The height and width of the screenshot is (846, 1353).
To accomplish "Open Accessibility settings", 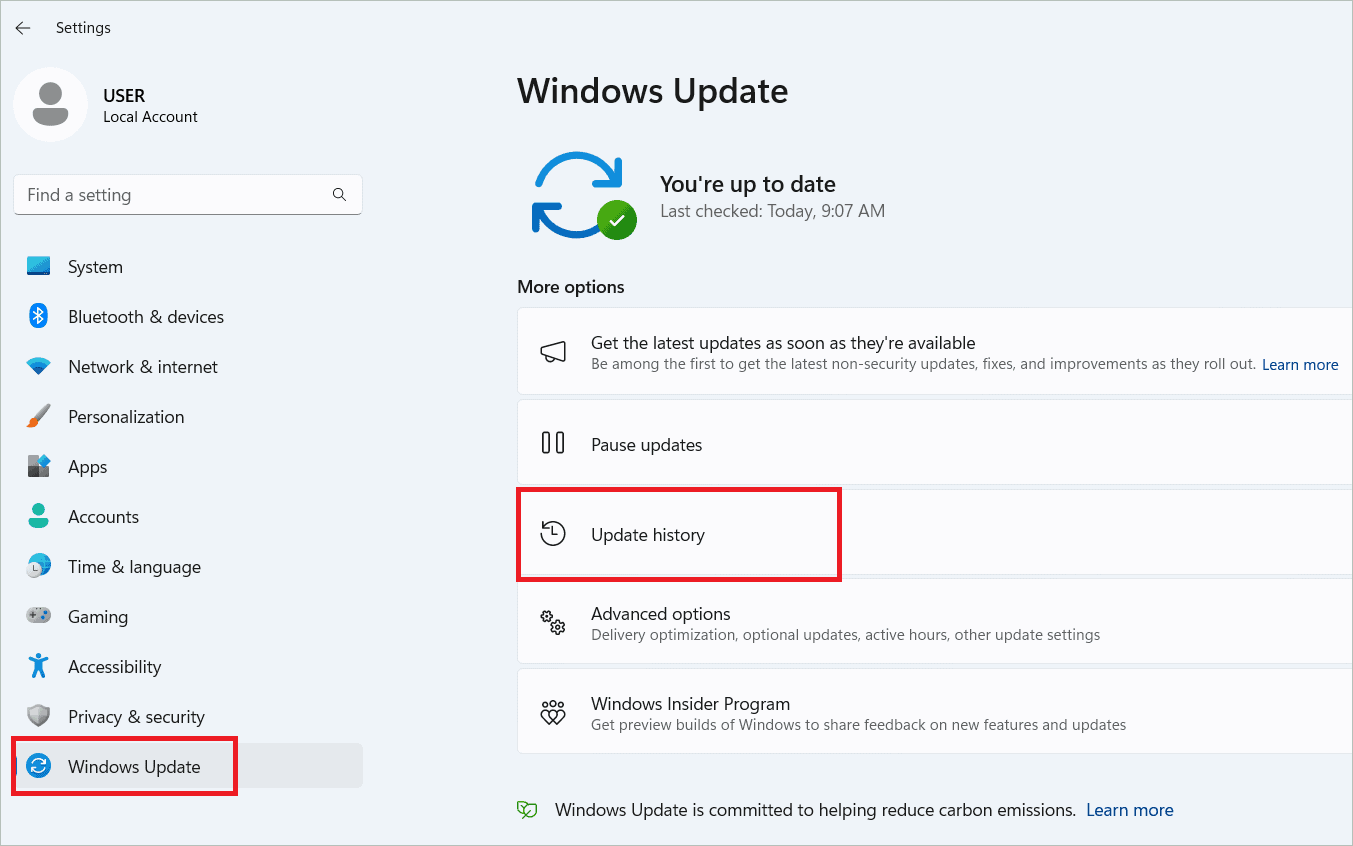I will coord(188,667).
